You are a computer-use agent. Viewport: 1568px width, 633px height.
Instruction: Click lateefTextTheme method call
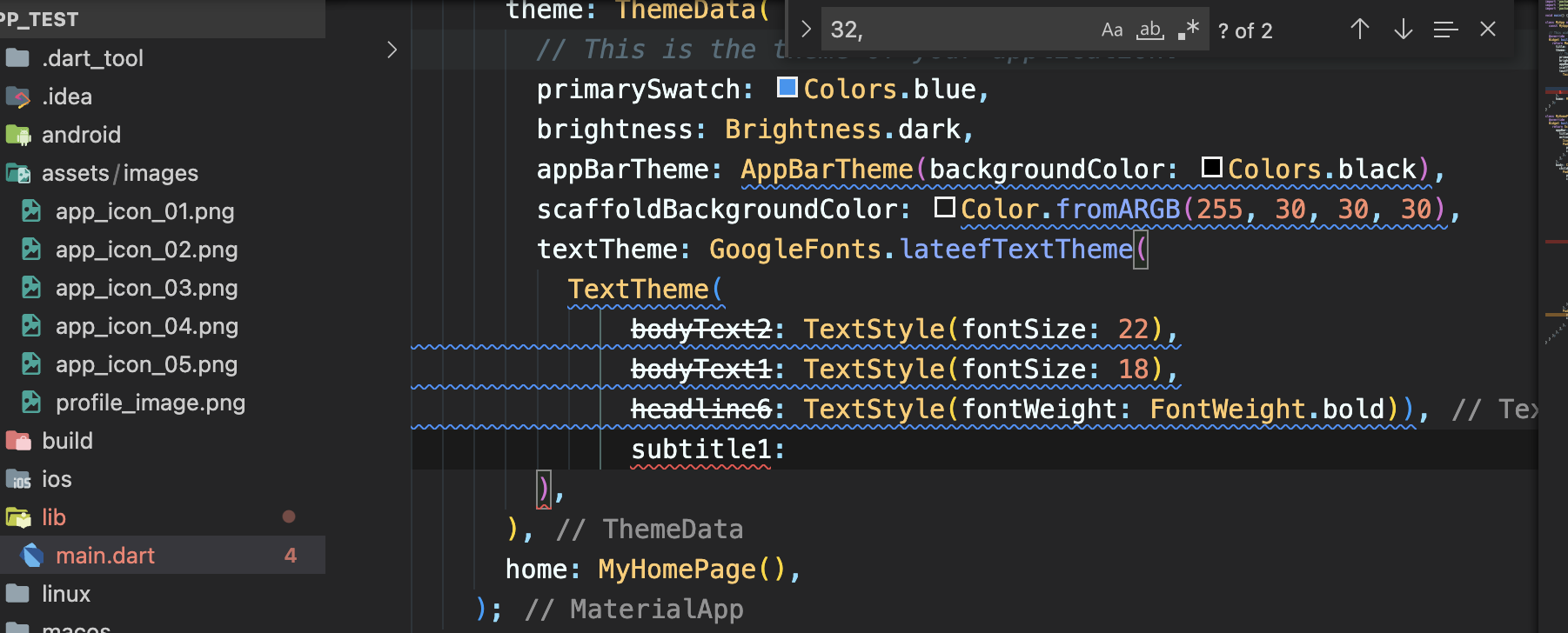(x=1016, y=250)
